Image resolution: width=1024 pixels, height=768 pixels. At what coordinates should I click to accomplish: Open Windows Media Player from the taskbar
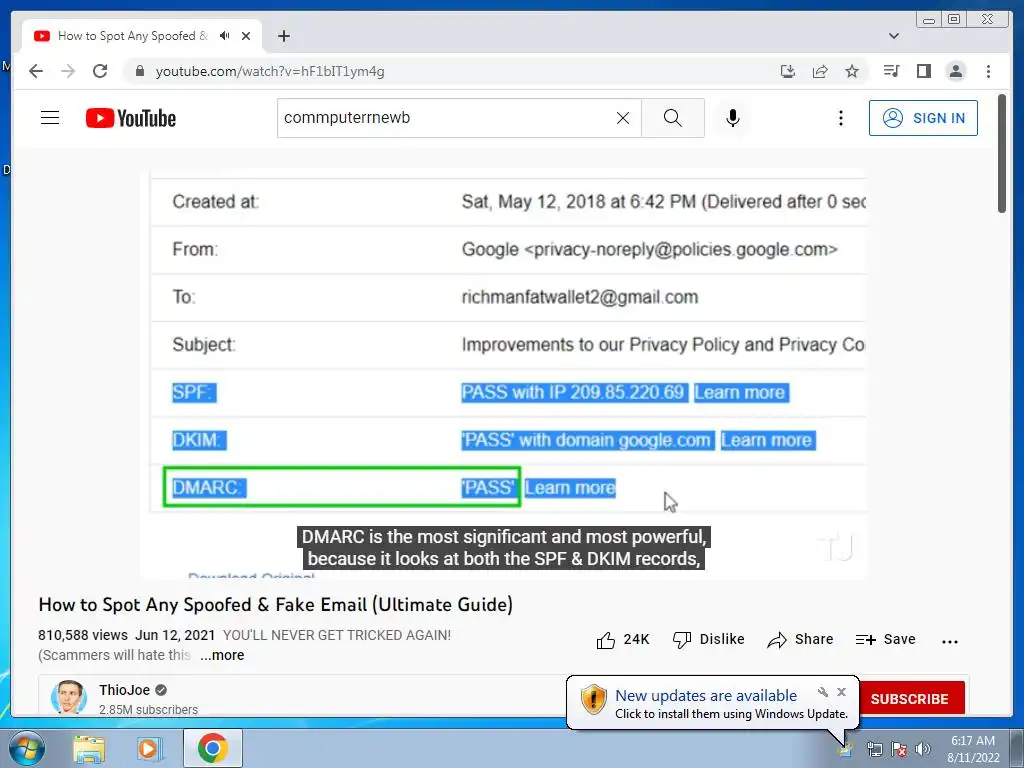click(x=149, y=749)
